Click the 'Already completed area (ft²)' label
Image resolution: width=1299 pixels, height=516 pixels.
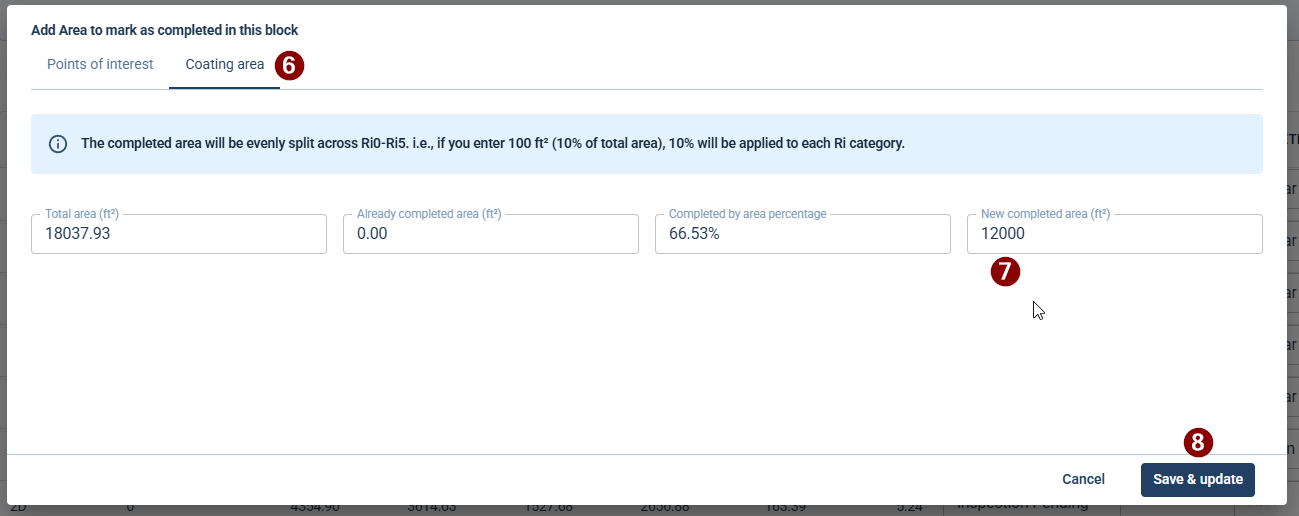pos(429,214)
